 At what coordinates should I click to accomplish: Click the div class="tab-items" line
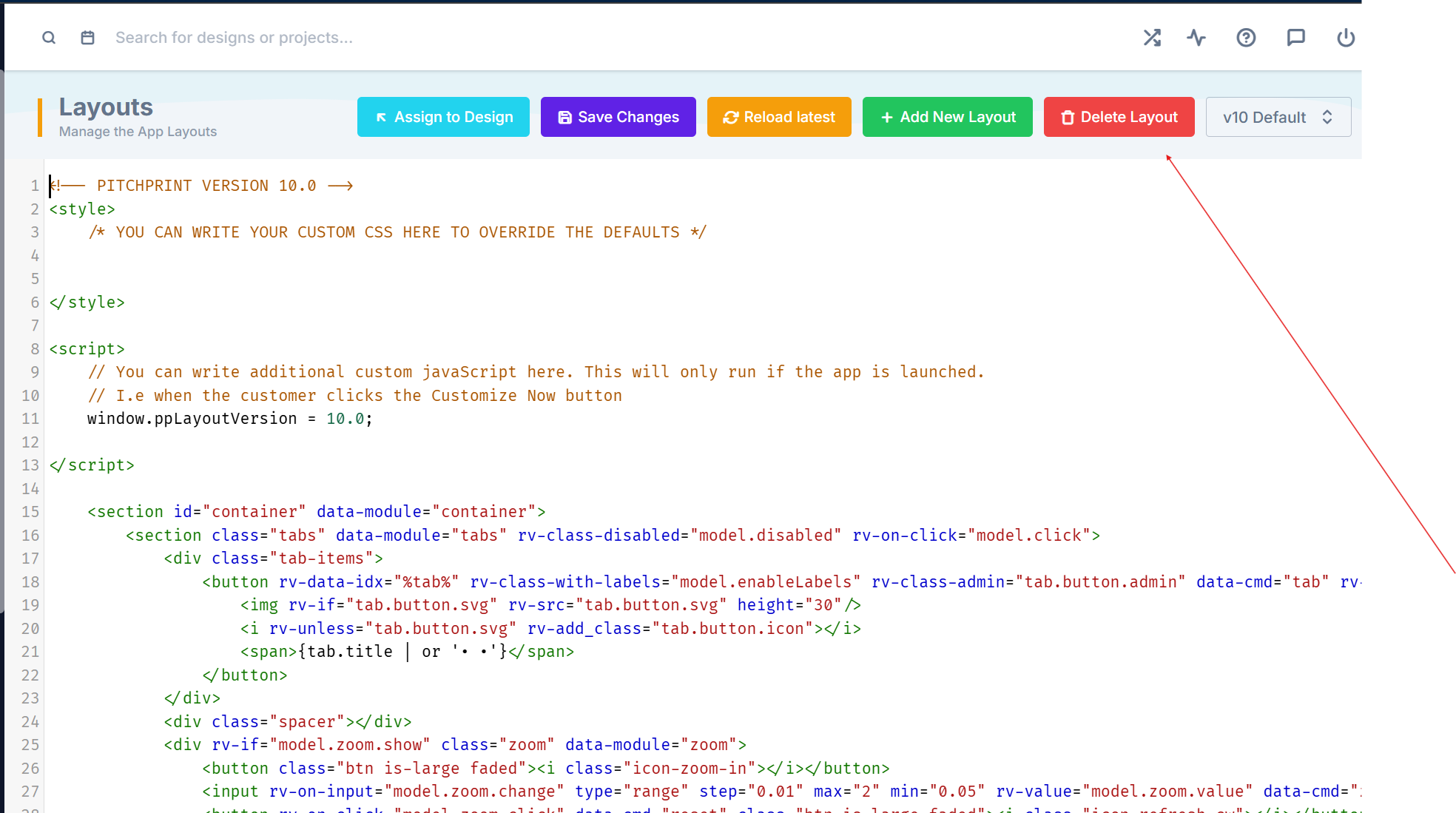coord(274,559)
